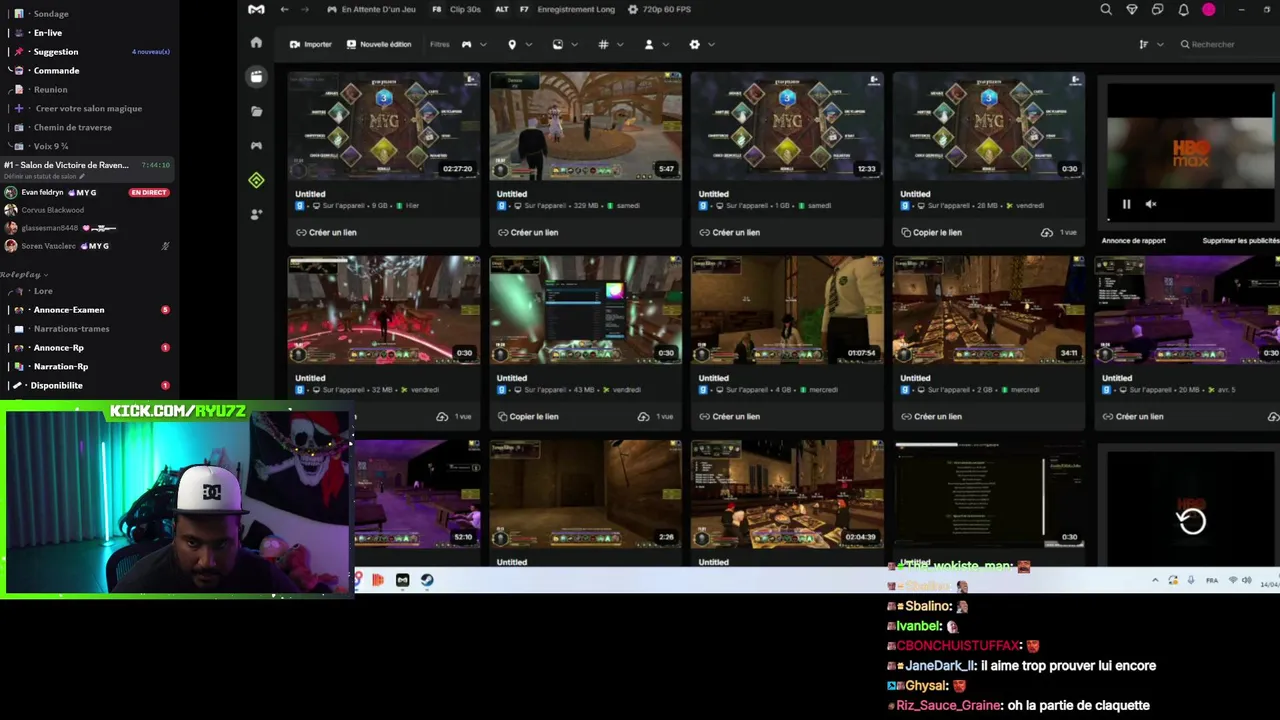Click Annonce de rapport link
This screenshot has width=1280, height=720.
[x=1133, y=240]
